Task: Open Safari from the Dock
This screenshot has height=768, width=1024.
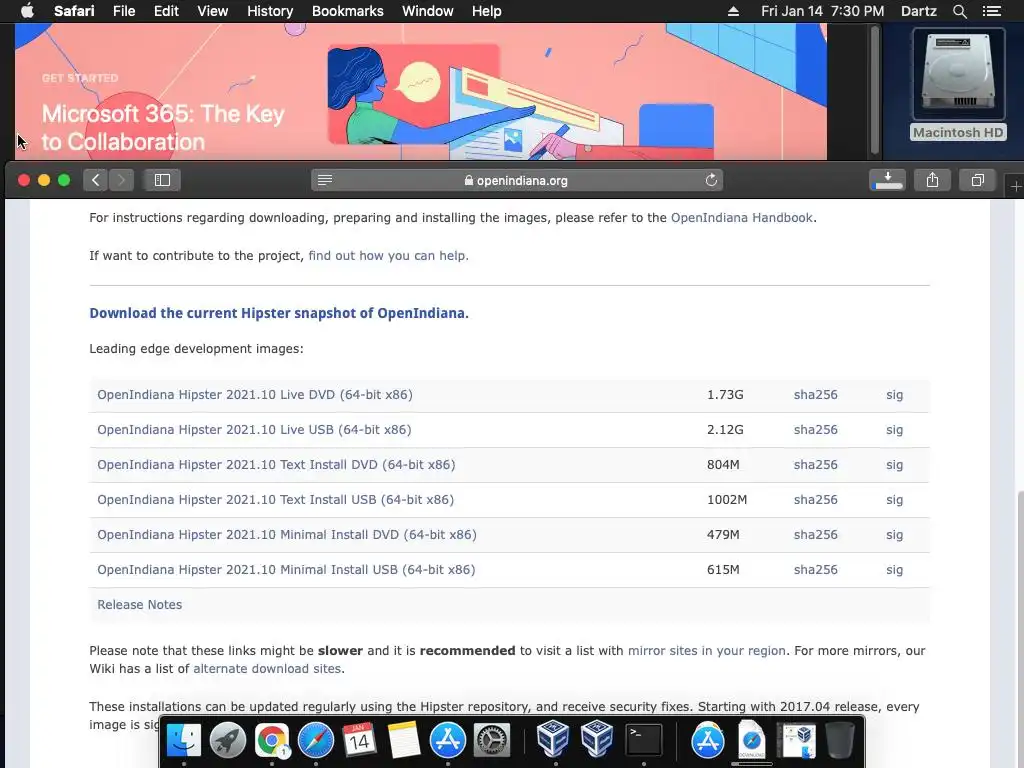Action: (316, 740)
